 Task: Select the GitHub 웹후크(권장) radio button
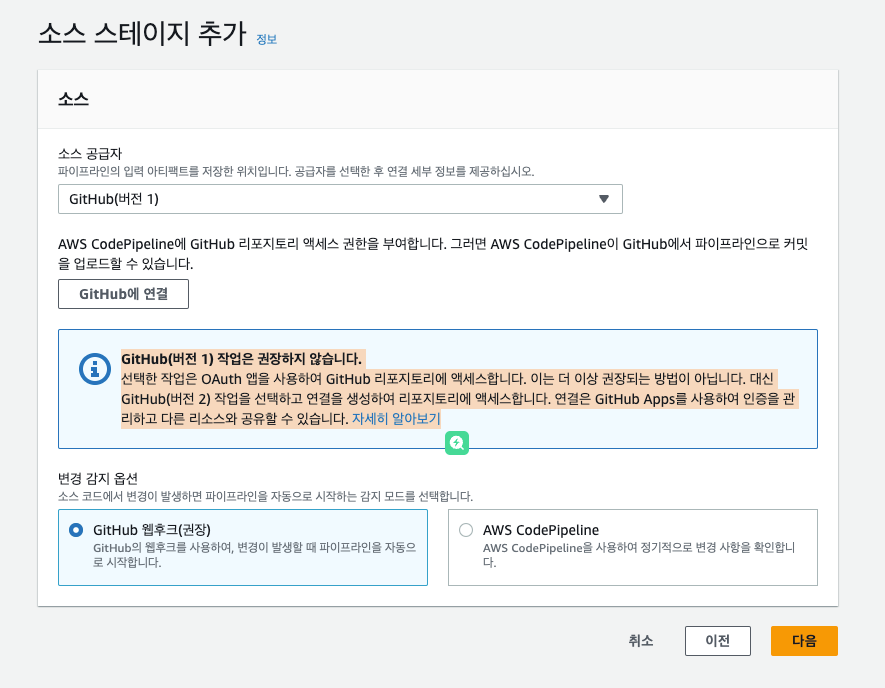(x=76, y=530)
